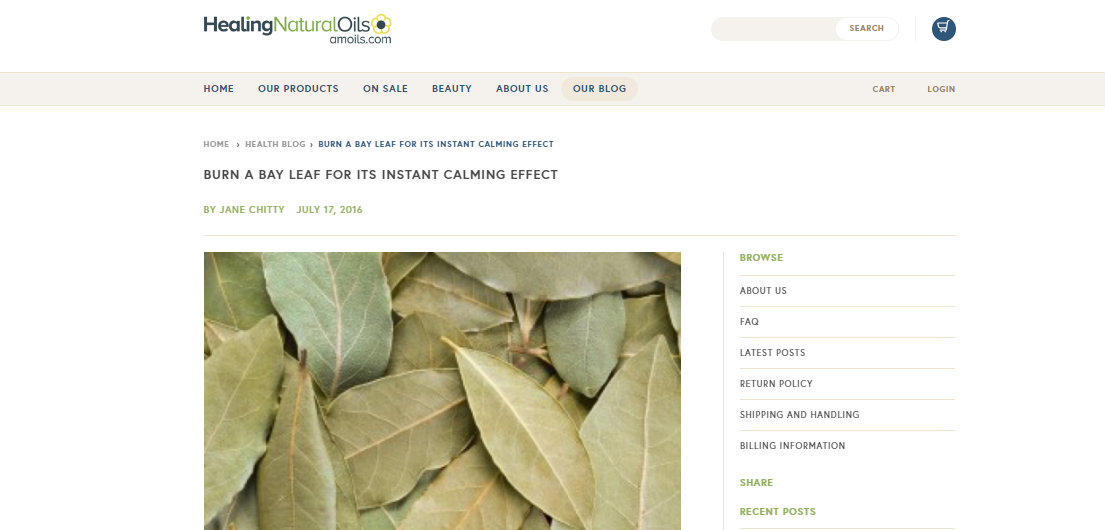Click the bay leaves article image
The image size is (1105, 530).
point(443,391)
